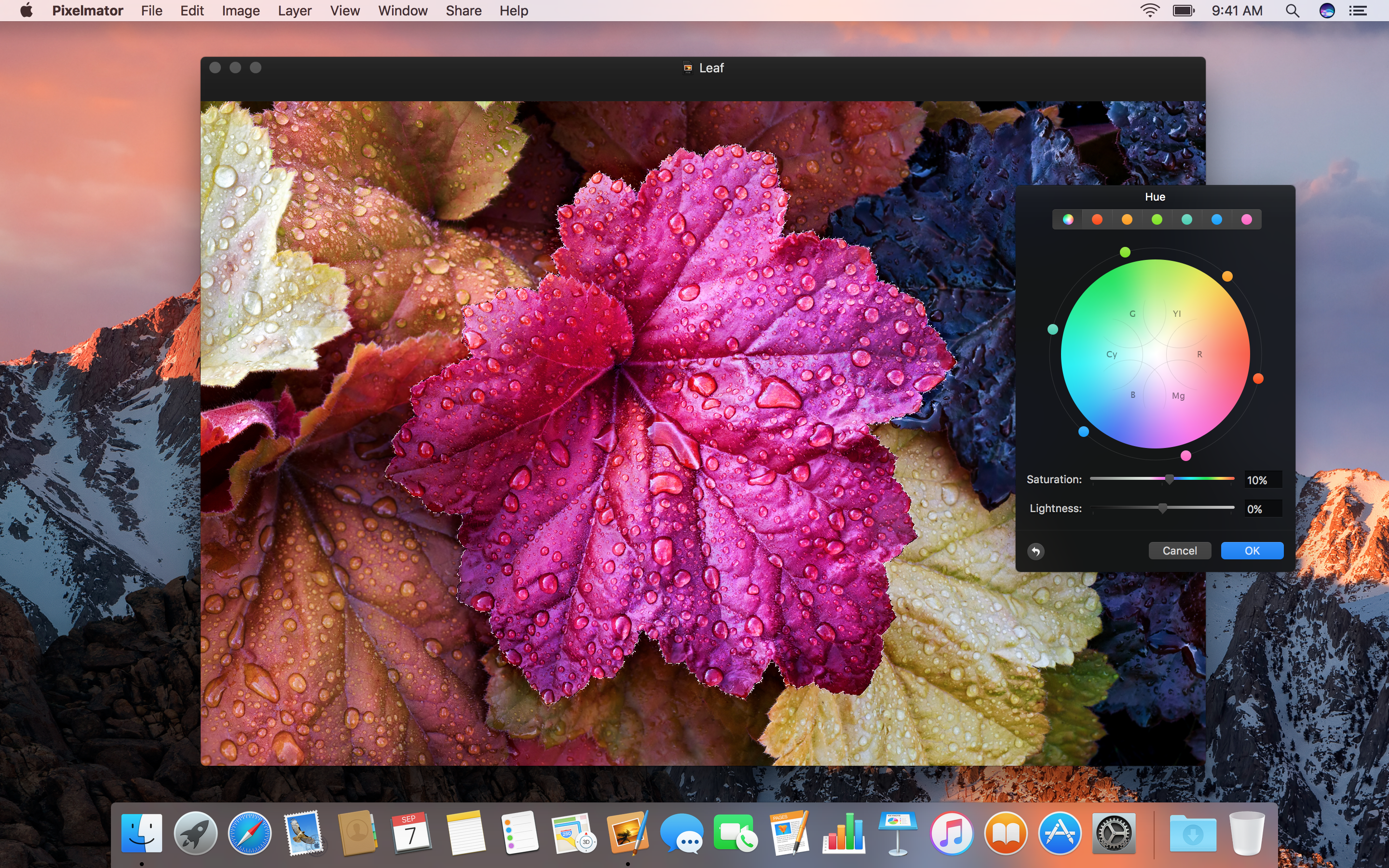Select the pink color range swatch
The height and width of the screenshot is (868, 1389).
click(1246, 219)
